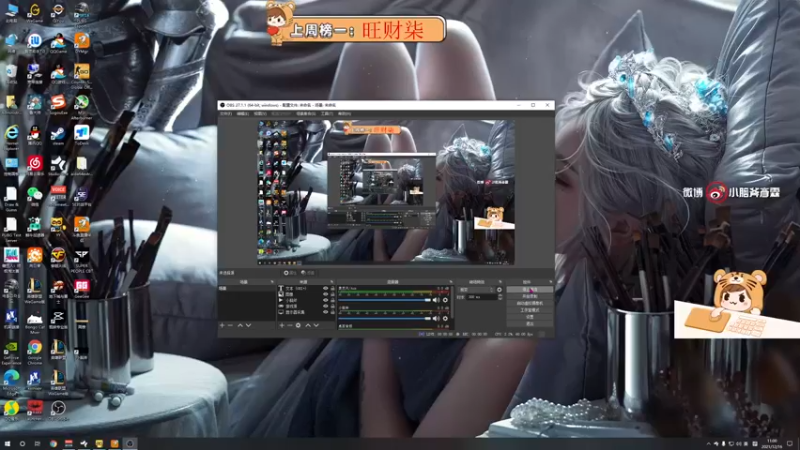Screen dimensions: 800x450
Task: Click the Audio Mixer vertical scrollbar
Action: point(453,303)
